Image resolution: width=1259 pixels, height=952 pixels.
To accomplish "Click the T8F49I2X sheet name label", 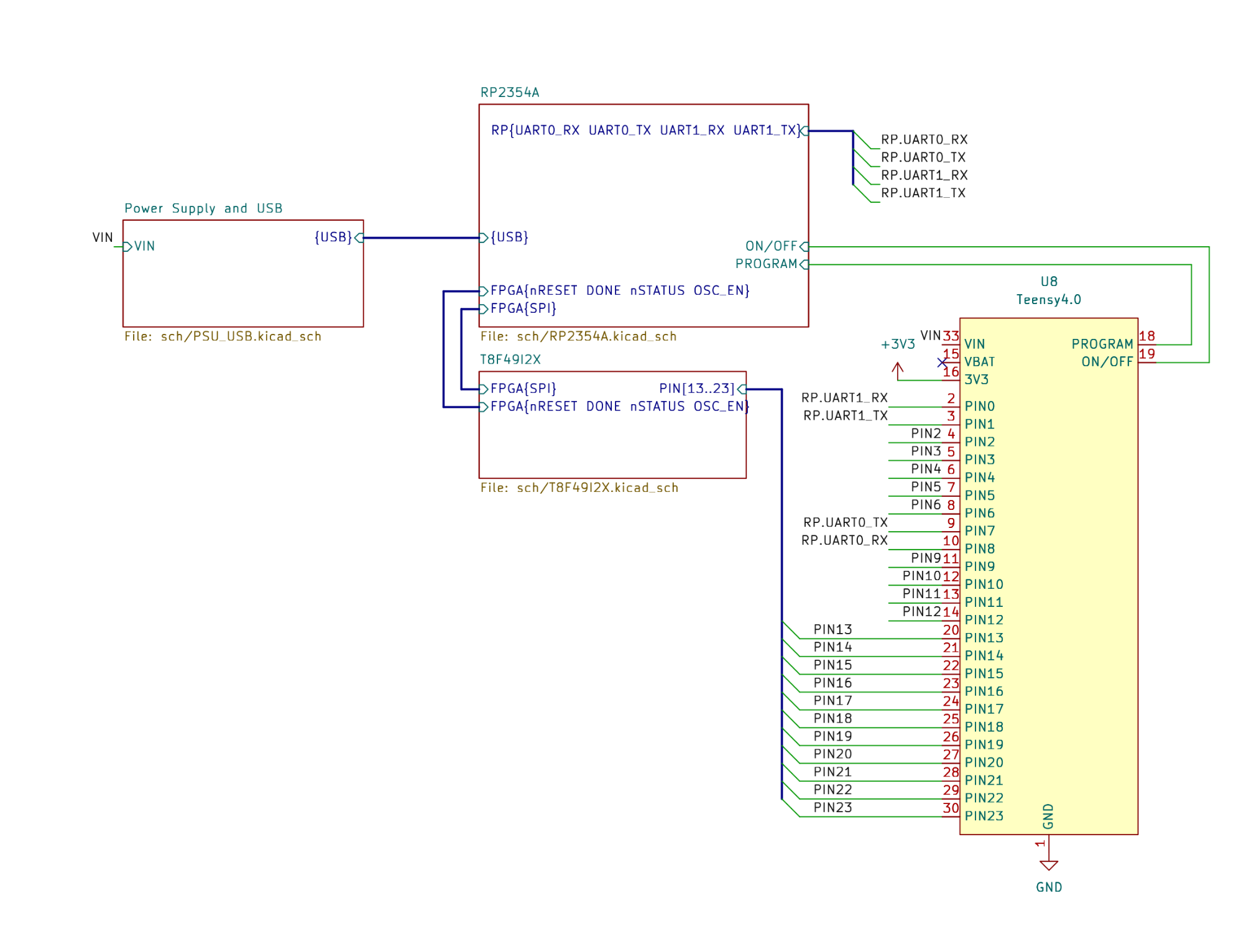I will tap(510, 360).
